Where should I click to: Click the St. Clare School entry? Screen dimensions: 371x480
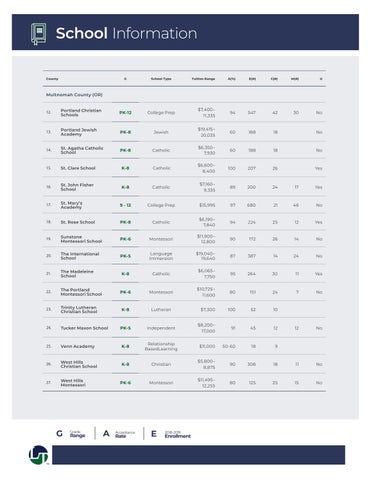coord(78,168)
